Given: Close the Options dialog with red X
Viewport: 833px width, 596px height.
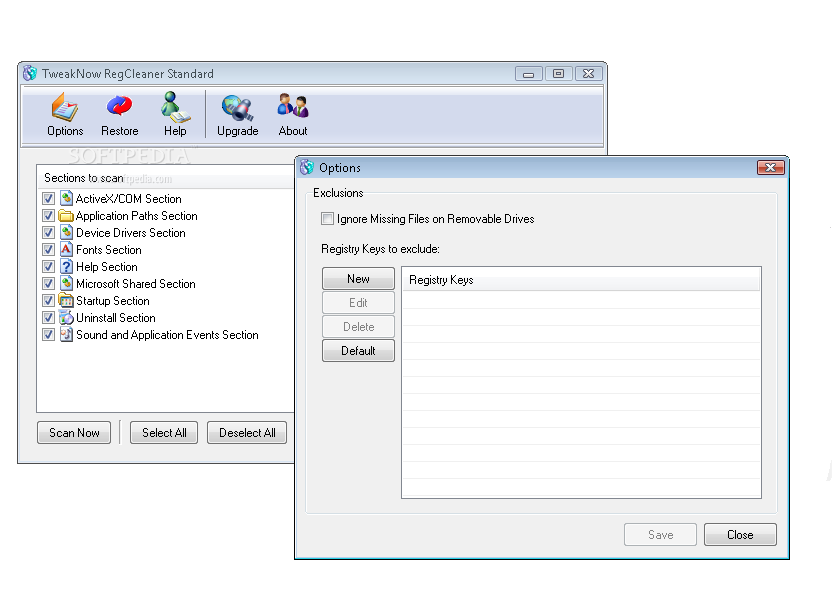Looking at the screenshot, I should pyautogui.click(x=770, y=168).
